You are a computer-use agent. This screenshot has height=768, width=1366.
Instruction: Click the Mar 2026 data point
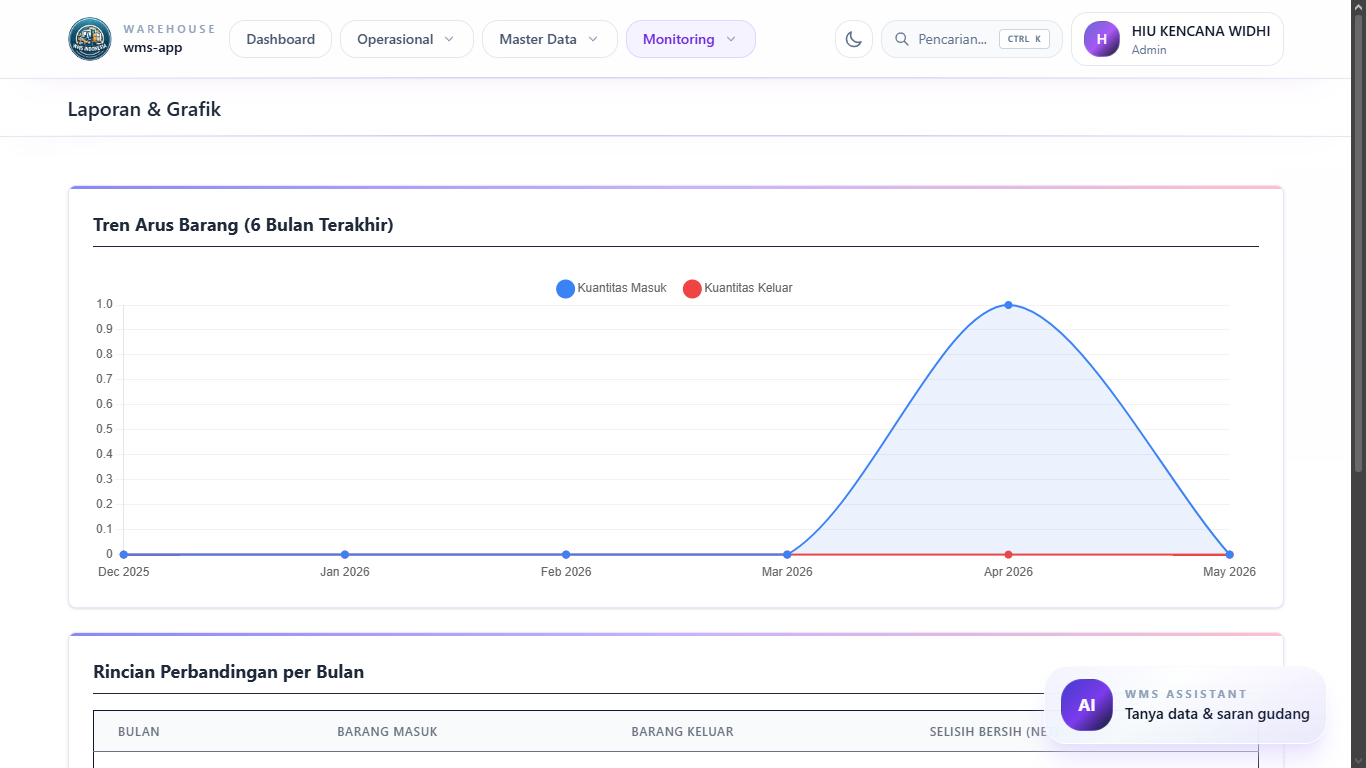[x=787, y=554]
